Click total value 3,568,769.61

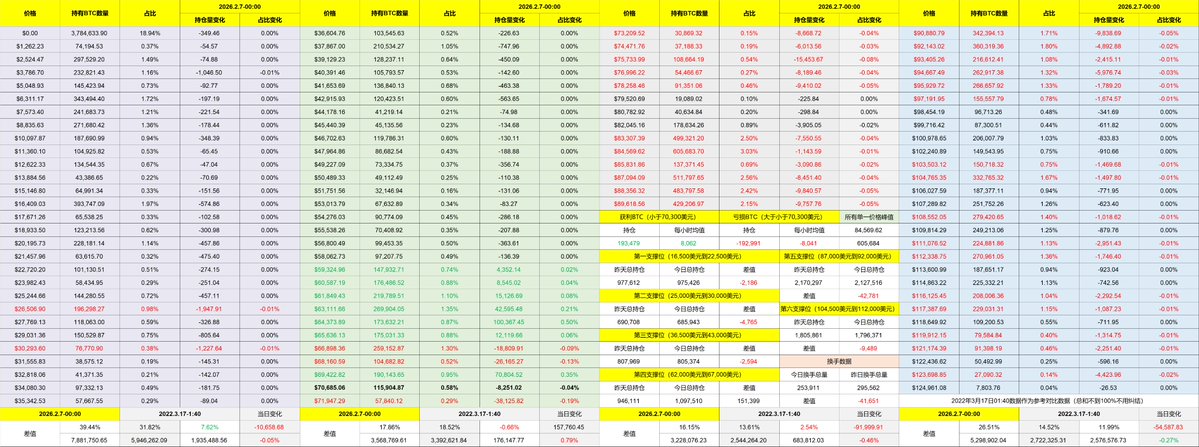(389, 439)
